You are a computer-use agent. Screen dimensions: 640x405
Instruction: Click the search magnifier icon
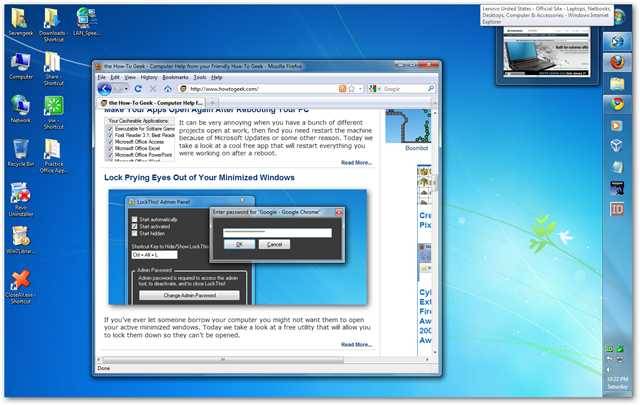point(430,88)
